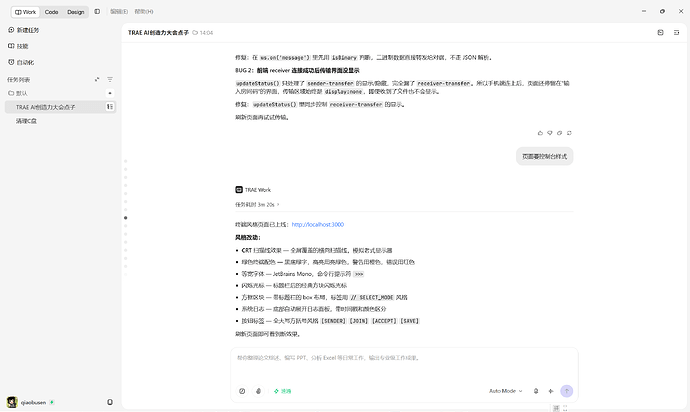
Task: Create a new task via 新建任务
Action: tap(24, 30)
